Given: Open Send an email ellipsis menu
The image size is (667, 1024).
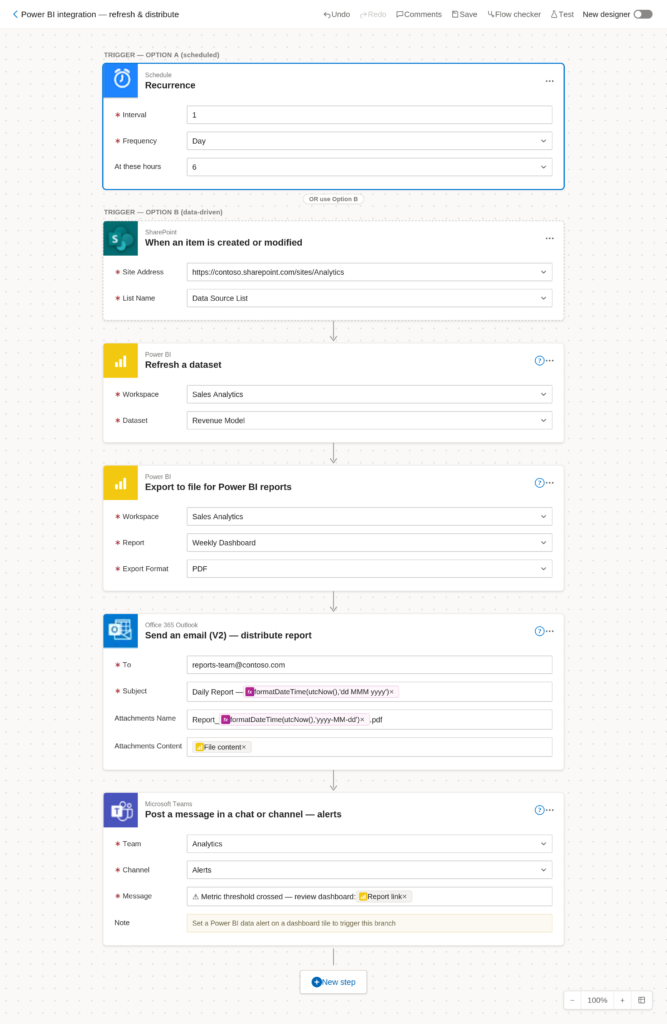Looking at the screenshot, I should point(550,631).
